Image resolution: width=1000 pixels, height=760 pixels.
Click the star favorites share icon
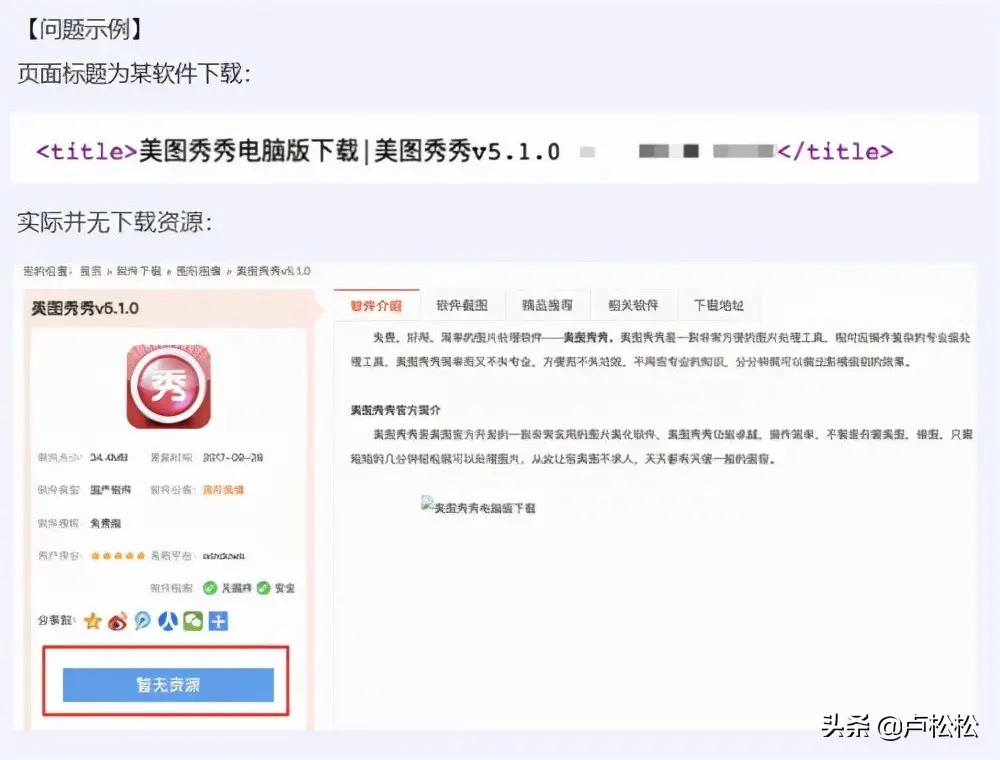93,620
